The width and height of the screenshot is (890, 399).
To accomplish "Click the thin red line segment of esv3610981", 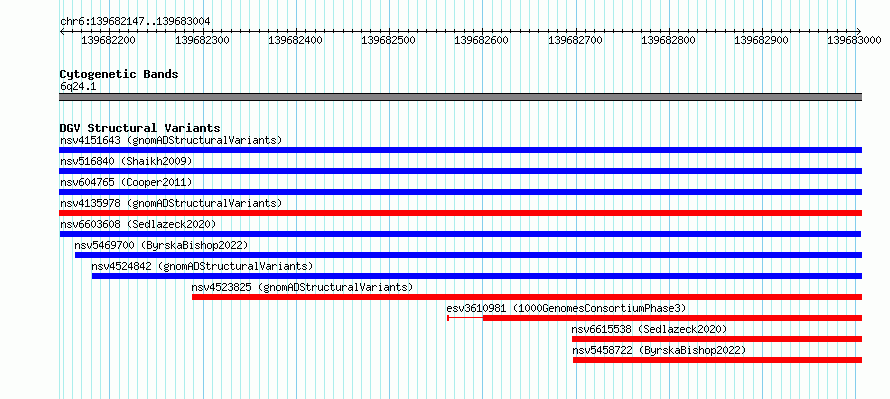I will 465,318.
